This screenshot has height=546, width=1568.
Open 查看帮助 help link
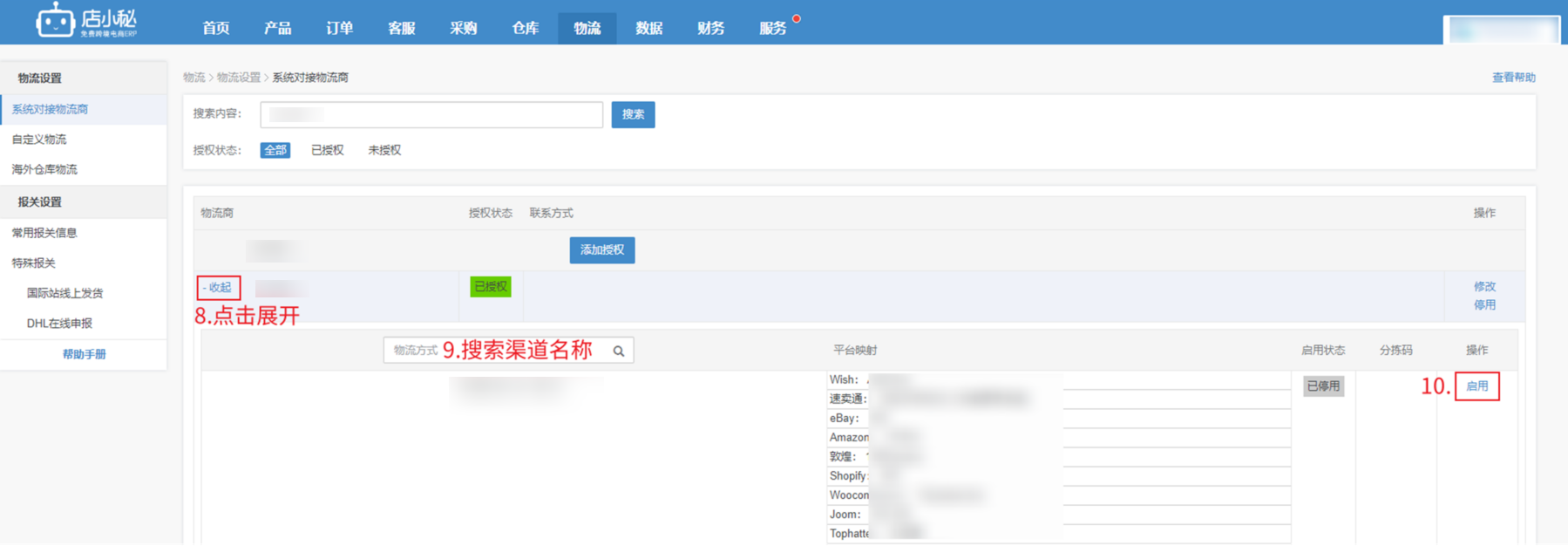pyautogui.click(x=1513, y=78)
